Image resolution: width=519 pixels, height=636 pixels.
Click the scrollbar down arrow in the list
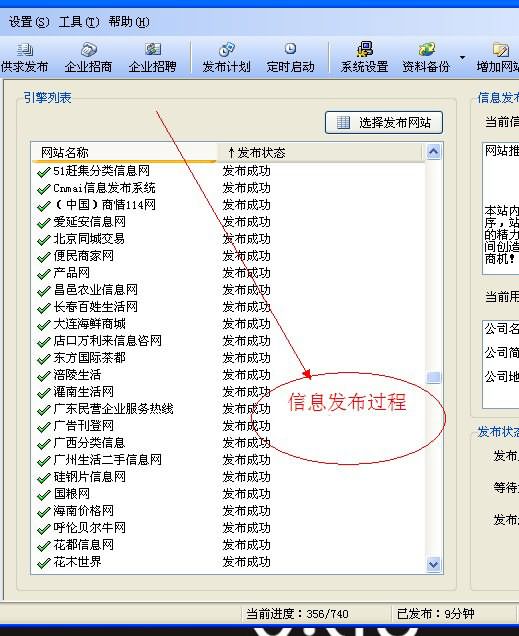point(433,564)
